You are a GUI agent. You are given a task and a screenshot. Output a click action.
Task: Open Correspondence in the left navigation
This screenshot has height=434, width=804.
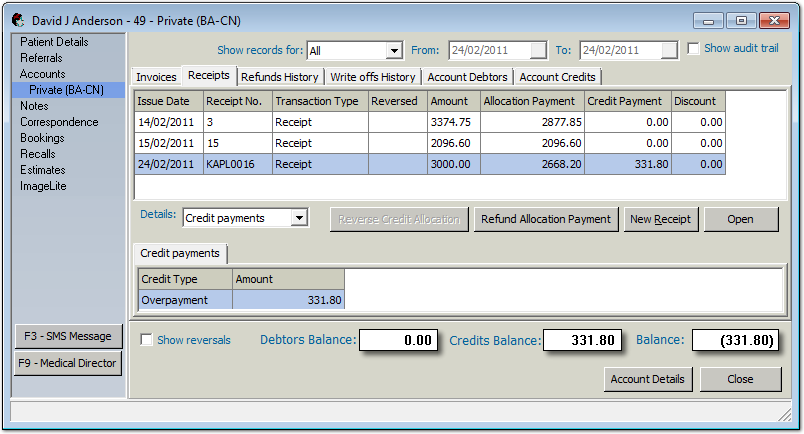click(59, 122)
